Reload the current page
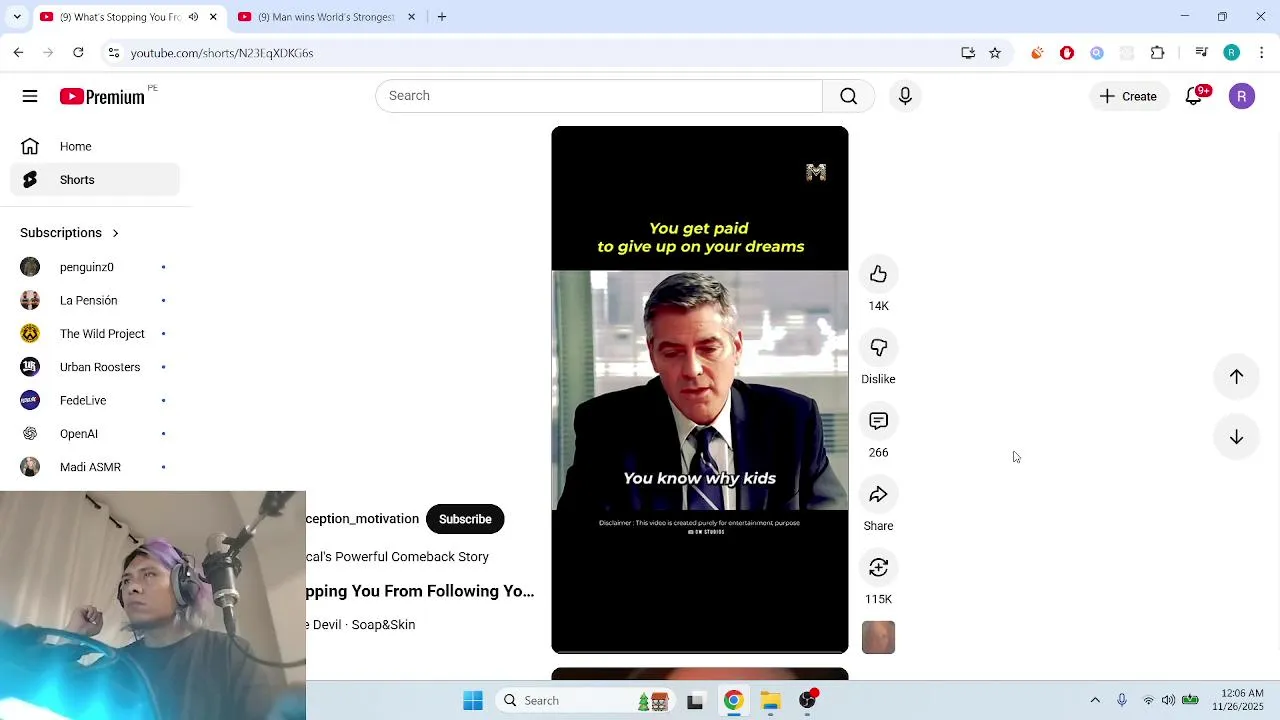 point(78,53)
